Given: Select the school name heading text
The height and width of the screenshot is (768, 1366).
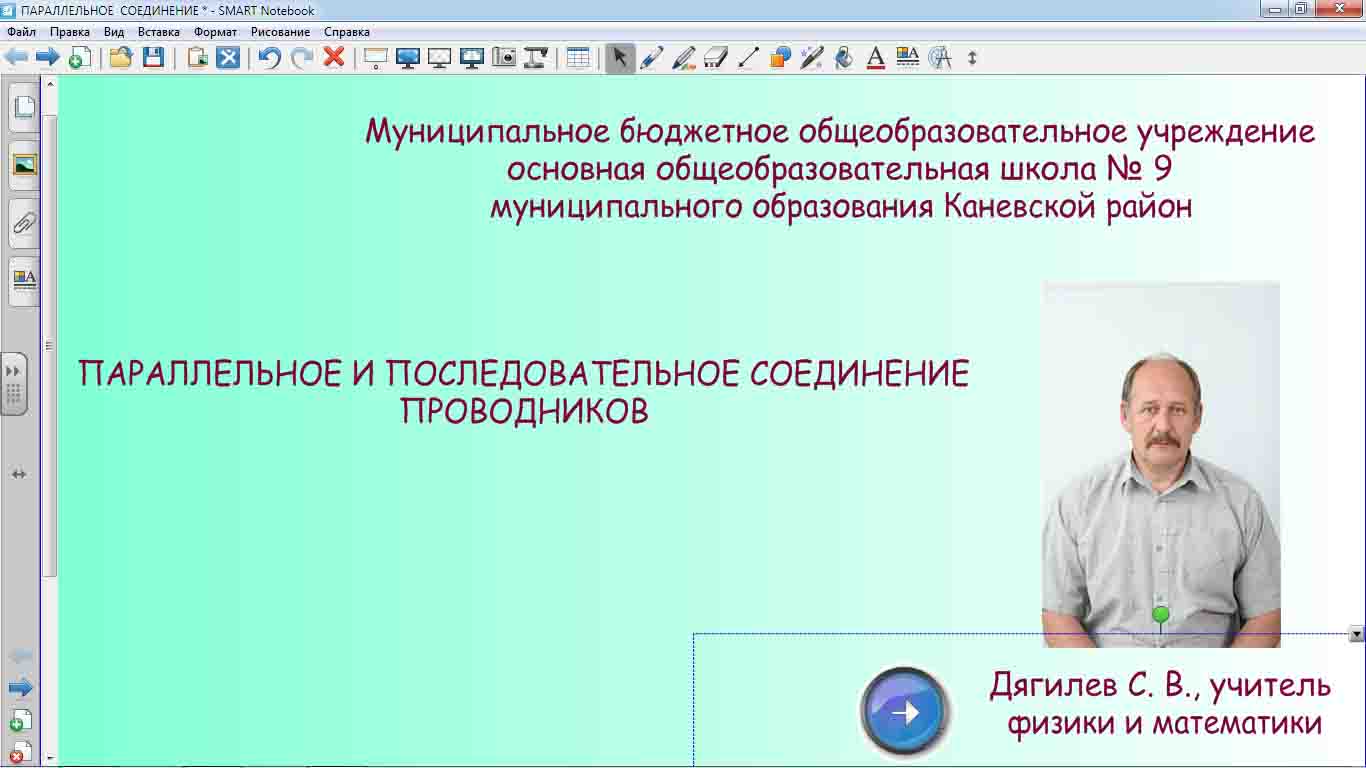Looking at the screenshot, I should [x=840, y=169].
